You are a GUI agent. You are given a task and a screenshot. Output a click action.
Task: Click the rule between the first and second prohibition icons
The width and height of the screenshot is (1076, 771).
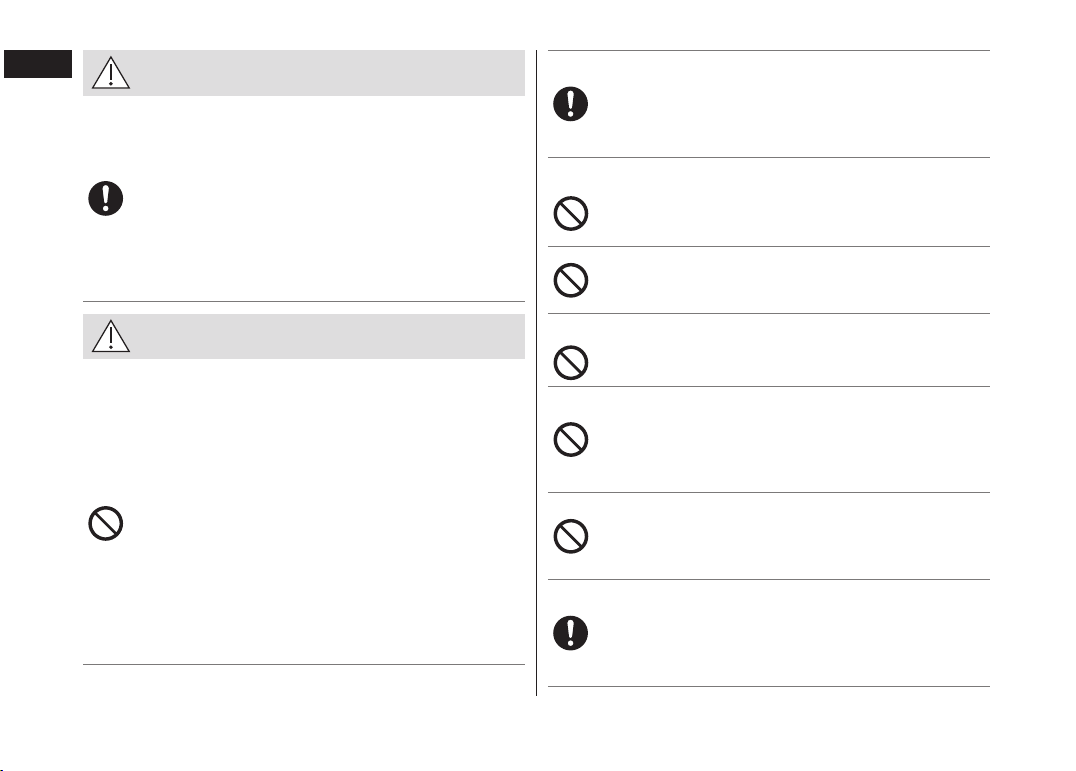click(769, 246)
